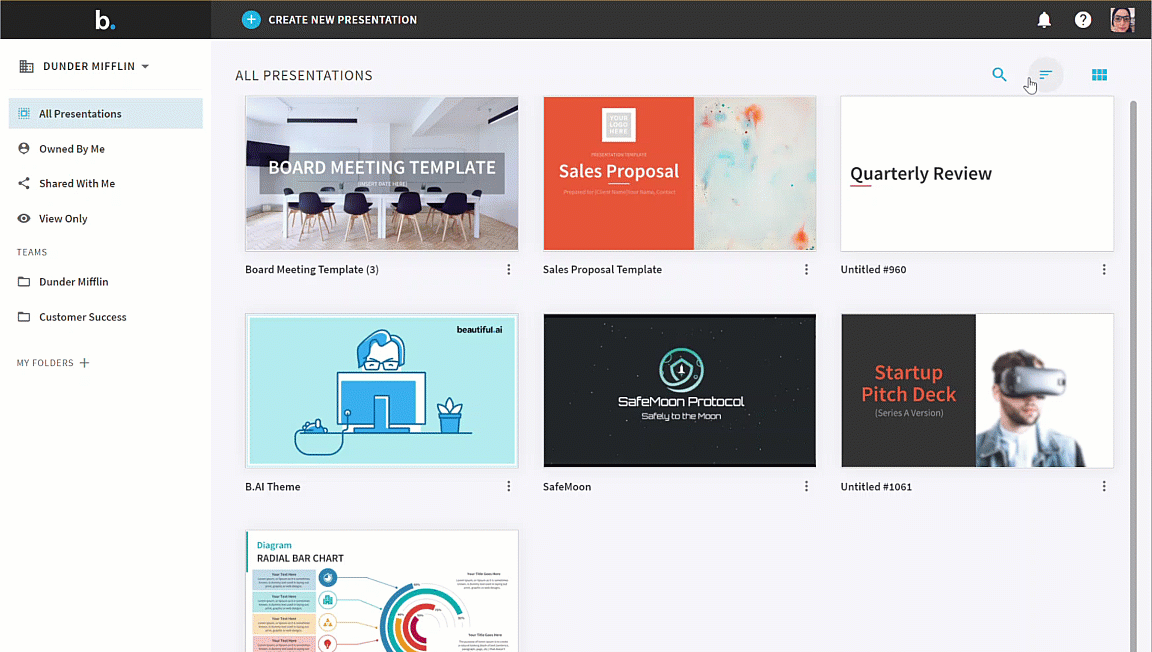Image resolution: width=1152 pixels, height=652 pixels.
Task: Open Startup Pitch Deck thumbnail
Action: coord(977,390)
